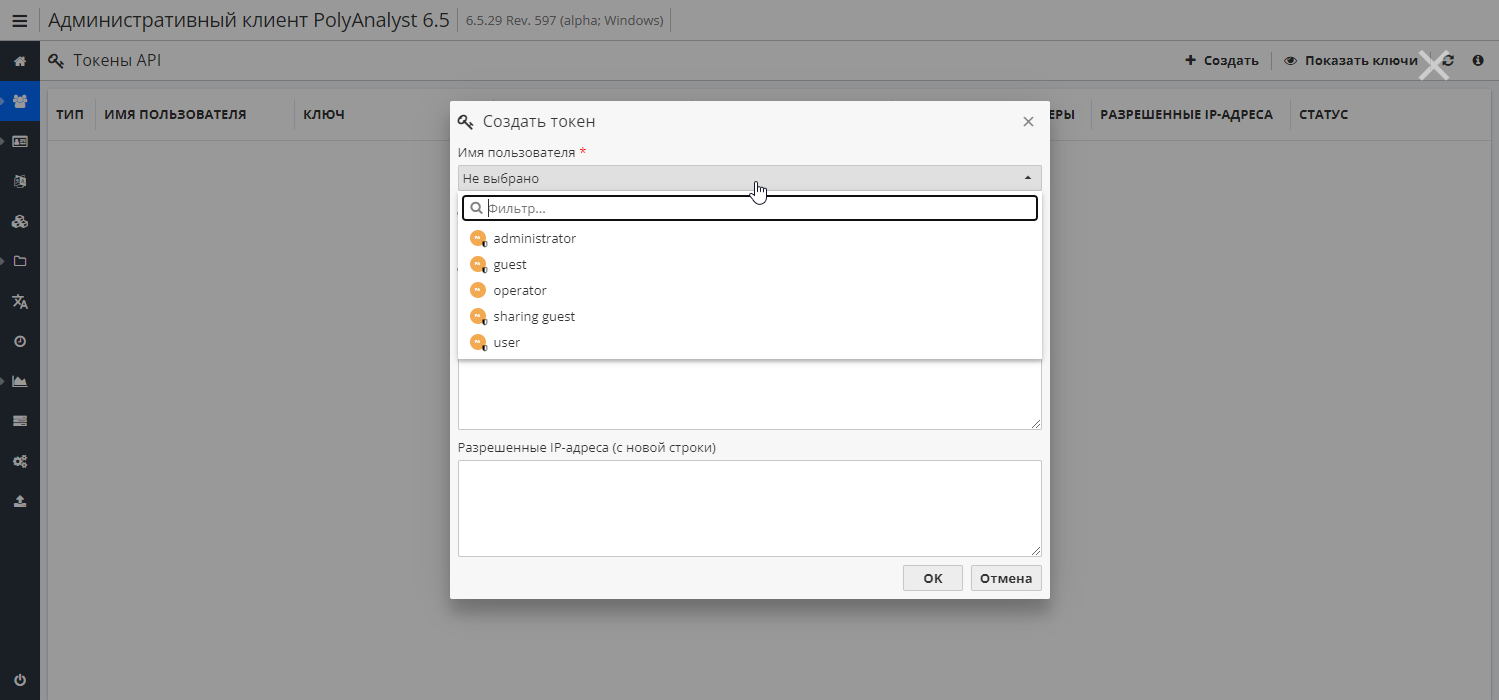Select operator from the user list
This screenshot has width=1499, height=700.
pyautogui.click(x=750, y=291)
